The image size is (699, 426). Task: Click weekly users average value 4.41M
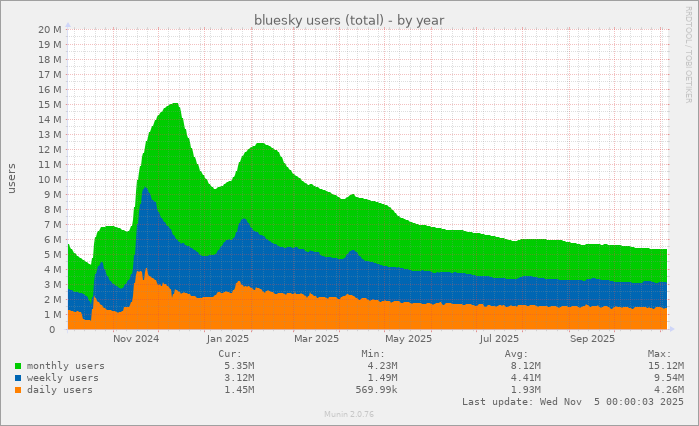click(x=526, y=378)
